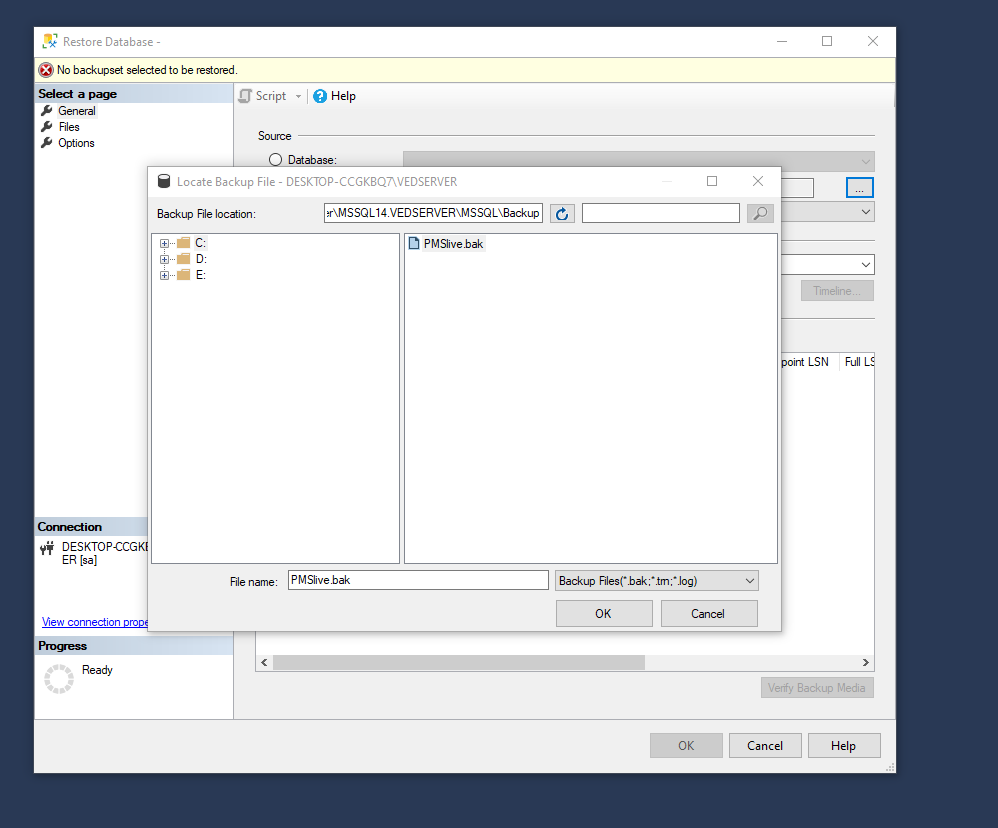This screenshot has width=998, height=828.
Task: Click the Backup File location path field
Action: click(x=433, y=213)
